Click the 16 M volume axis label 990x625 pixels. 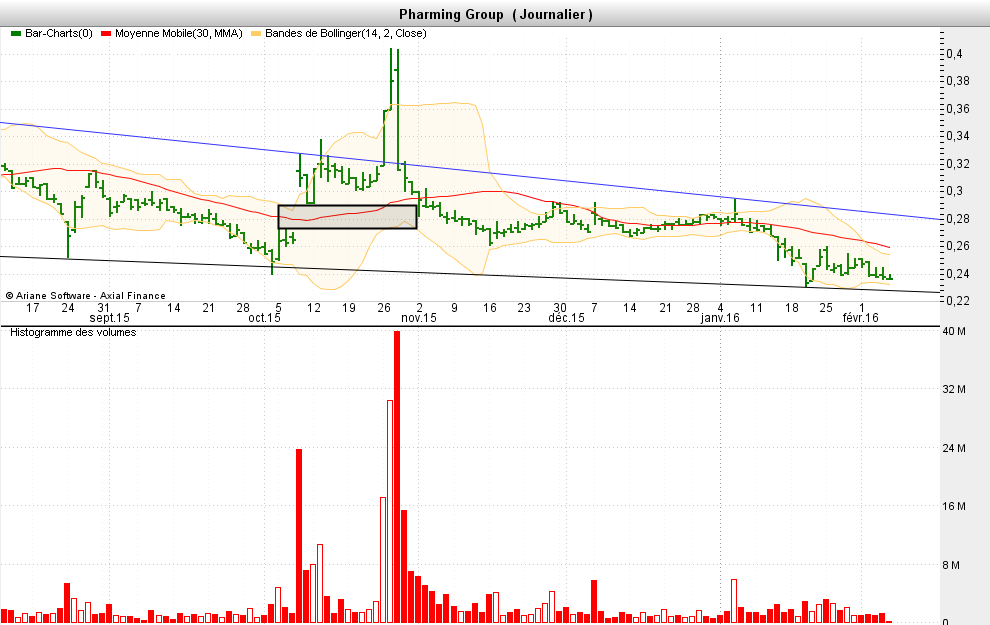pos(953,506)
